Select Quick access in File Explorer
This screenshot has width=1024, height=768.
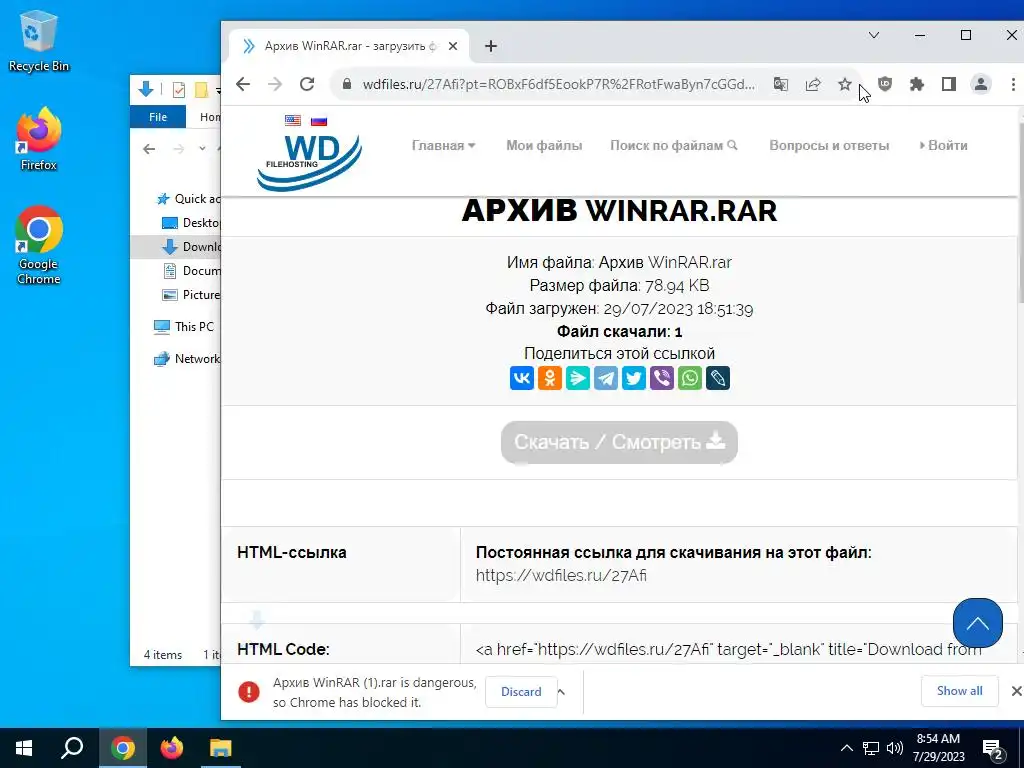pos(189,199)
